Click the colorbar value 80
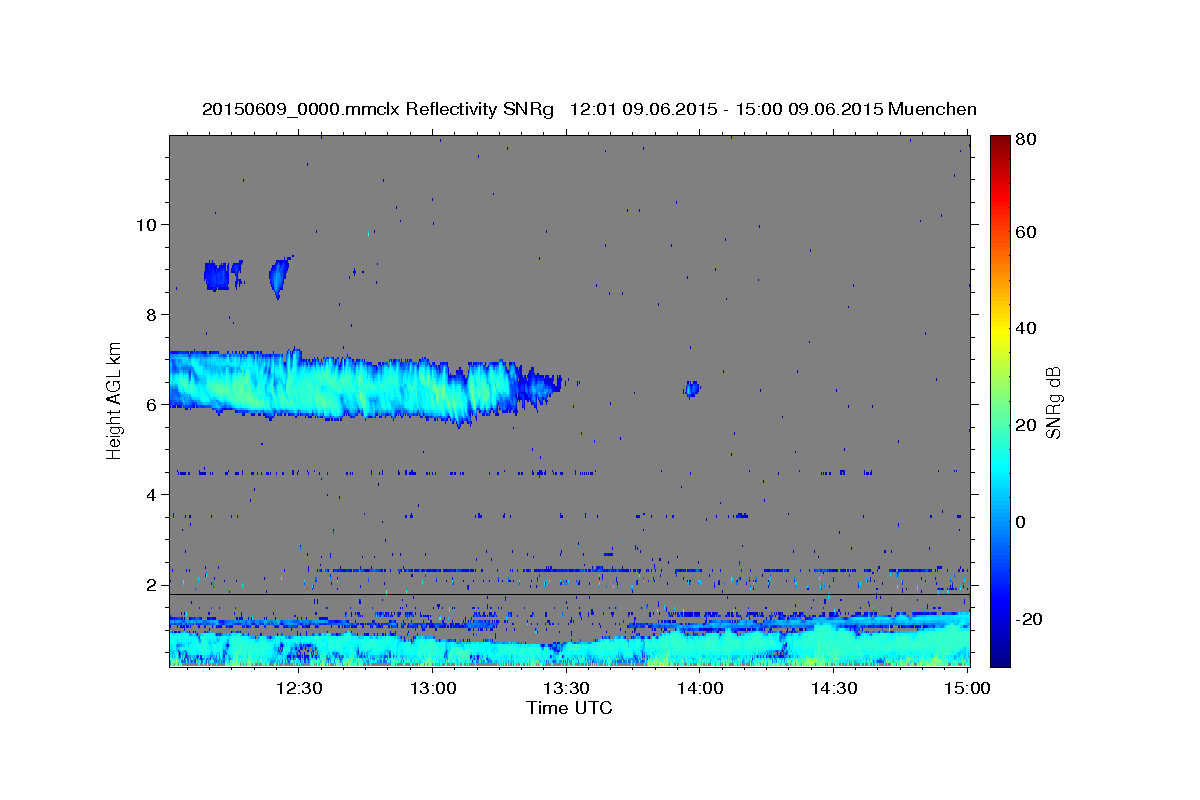The width and height of the screenshot is (1200, 800). (1025, 140)
